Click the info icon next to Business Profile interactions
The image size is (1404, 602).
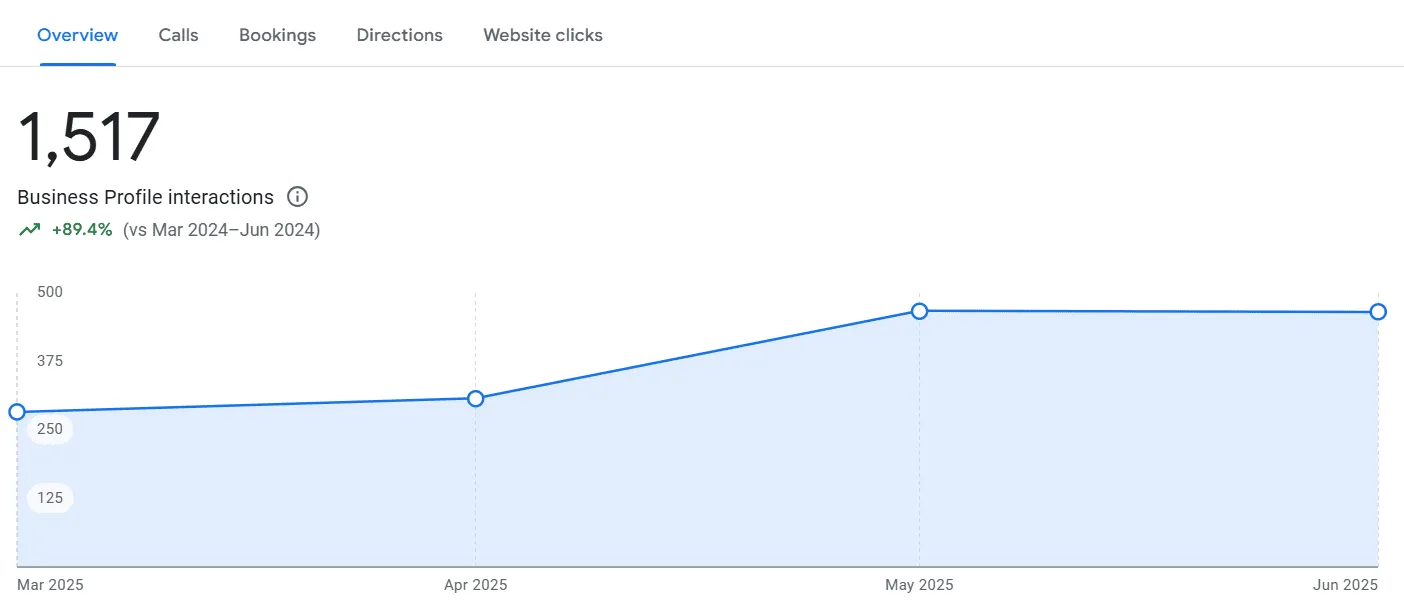click(297, 196)
